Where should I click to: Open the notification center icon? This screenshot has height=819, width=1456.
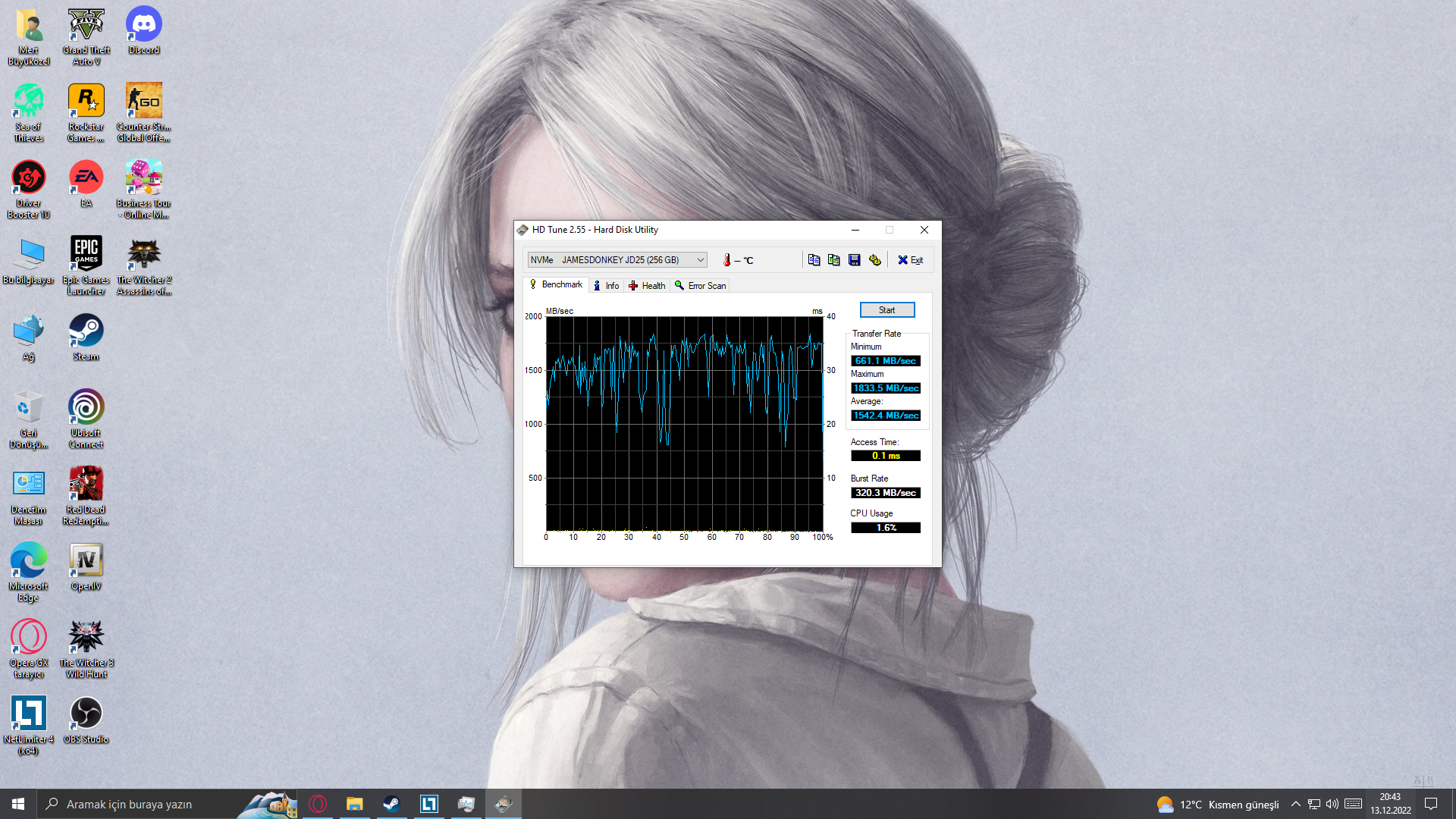coord(1431,804)
